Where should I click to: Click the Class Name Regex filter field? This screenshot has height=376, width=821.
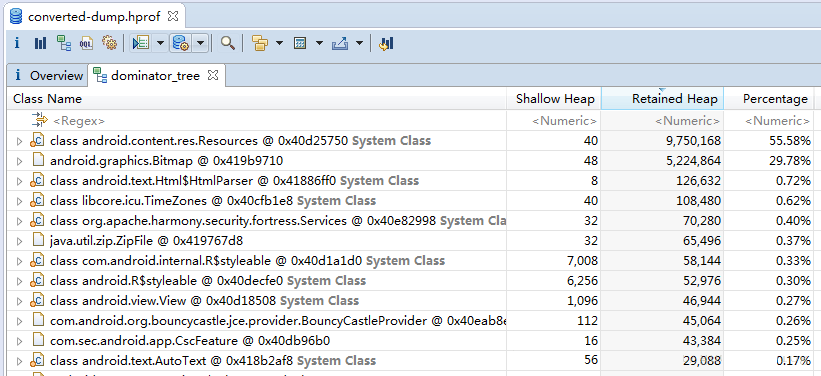pyautogui.click(x=257, y=121)
